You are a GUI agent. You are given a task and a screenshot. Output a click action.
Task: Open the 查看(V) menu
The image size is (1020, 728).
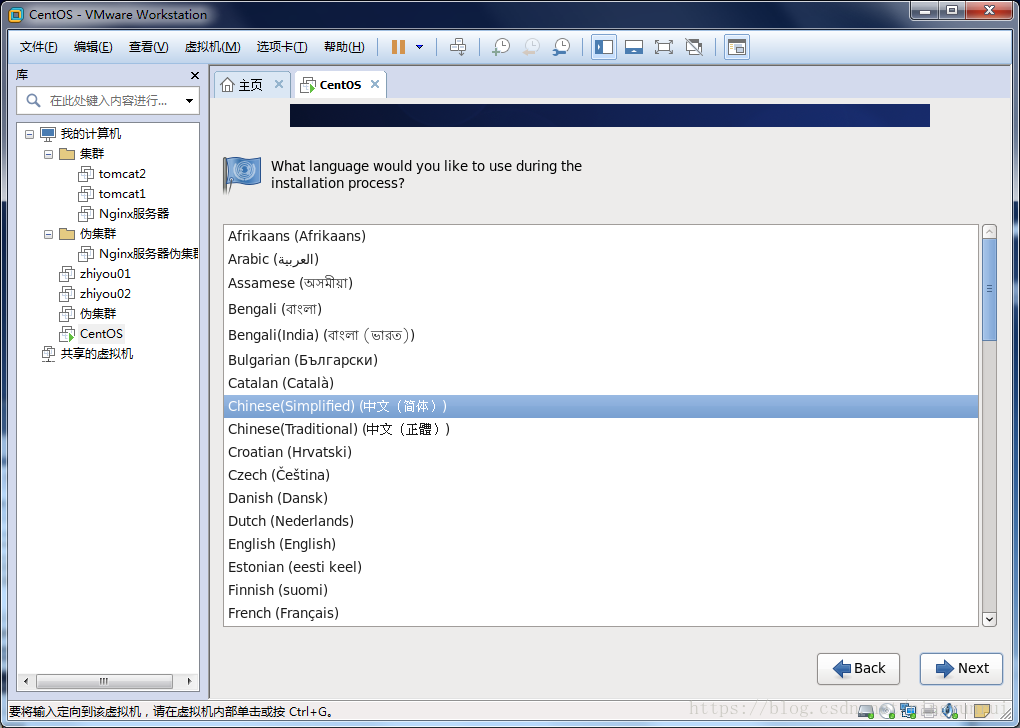tap(148, 47)
